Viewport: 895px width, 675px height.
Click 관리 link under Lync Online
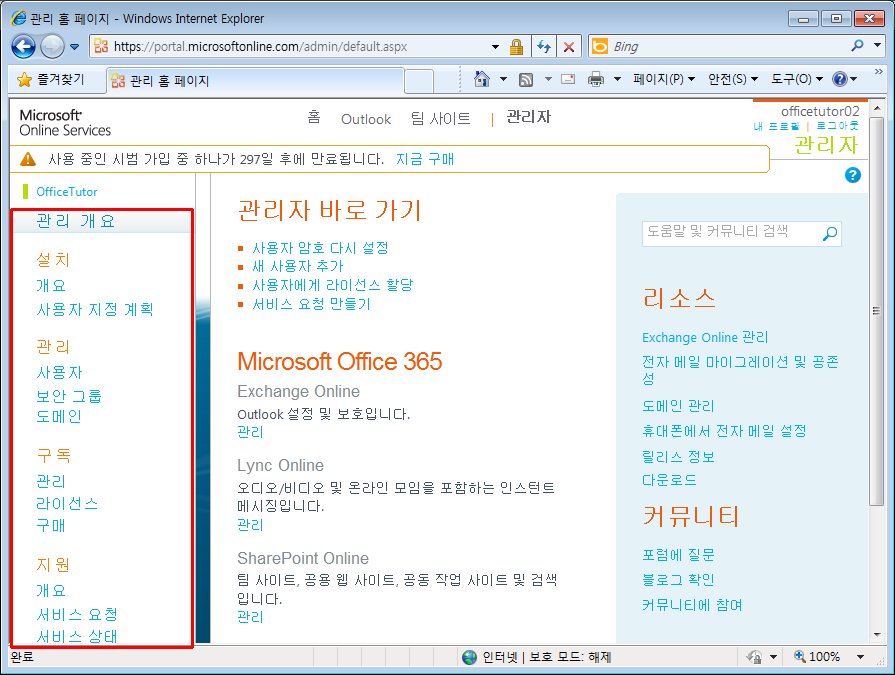click(x=251, y=524)
